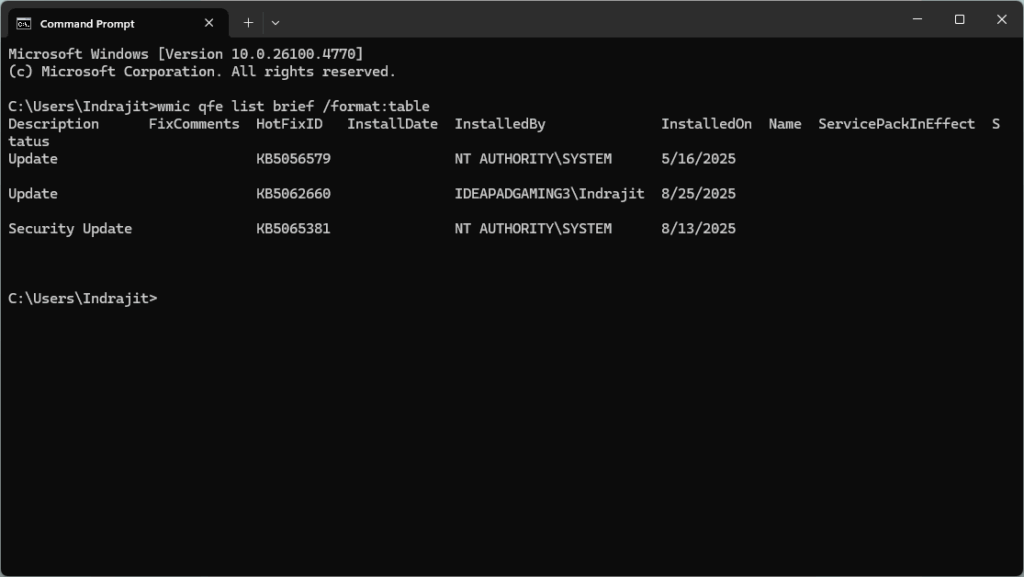Select the Command Prompt tab title
Viewport: 1024px width, 577px height.
tap(87, 24)
